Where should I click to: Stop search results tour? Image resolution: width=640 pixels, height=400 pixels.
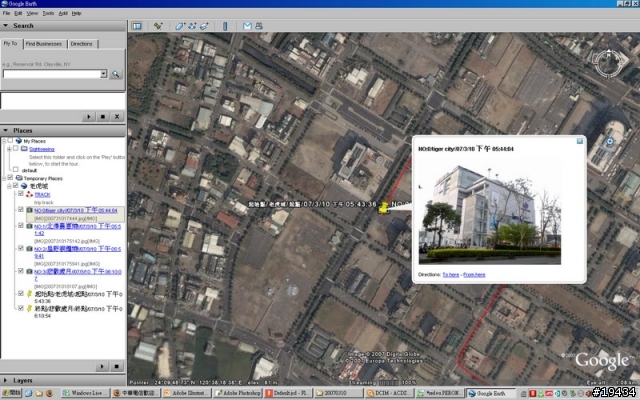[x=102, y=117]
